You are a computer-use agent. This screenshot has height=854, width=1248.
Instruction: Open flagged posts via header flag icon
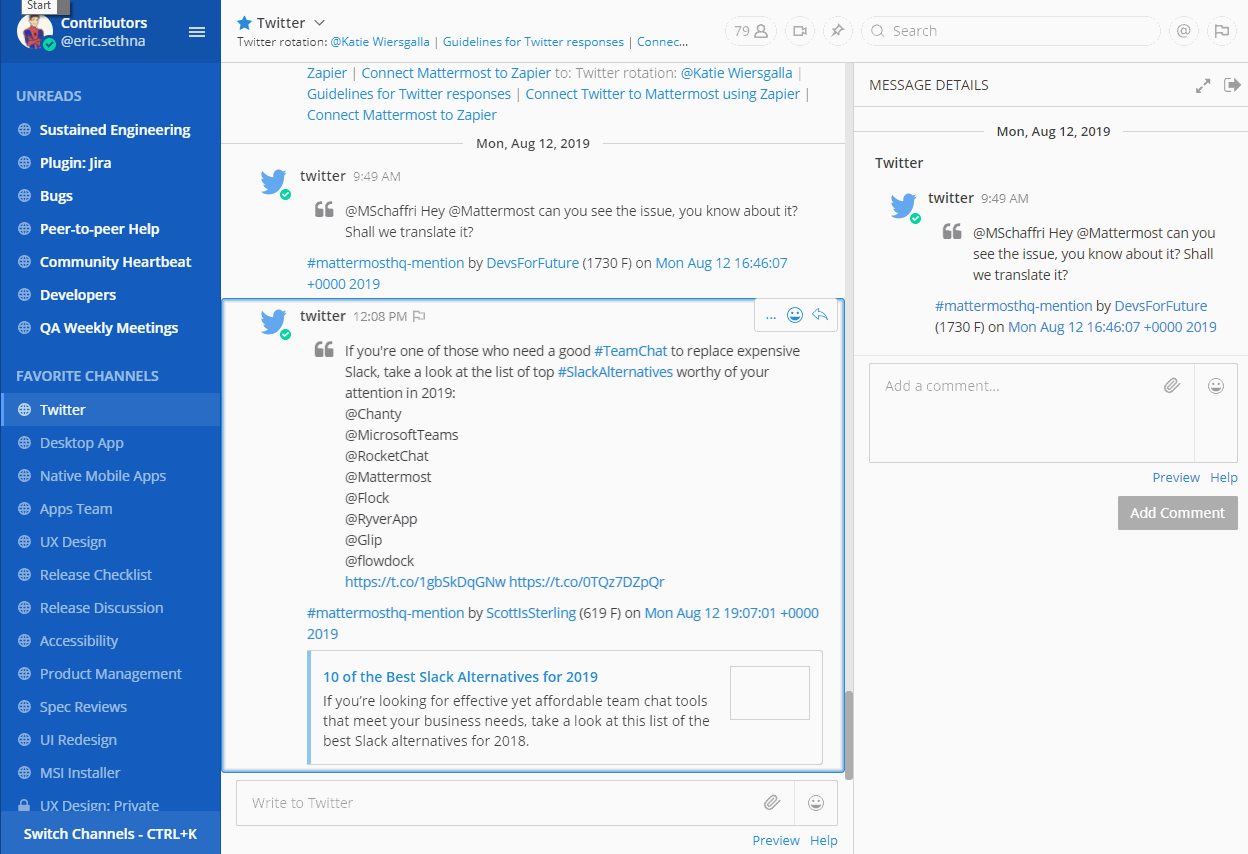click(1221, 31)
